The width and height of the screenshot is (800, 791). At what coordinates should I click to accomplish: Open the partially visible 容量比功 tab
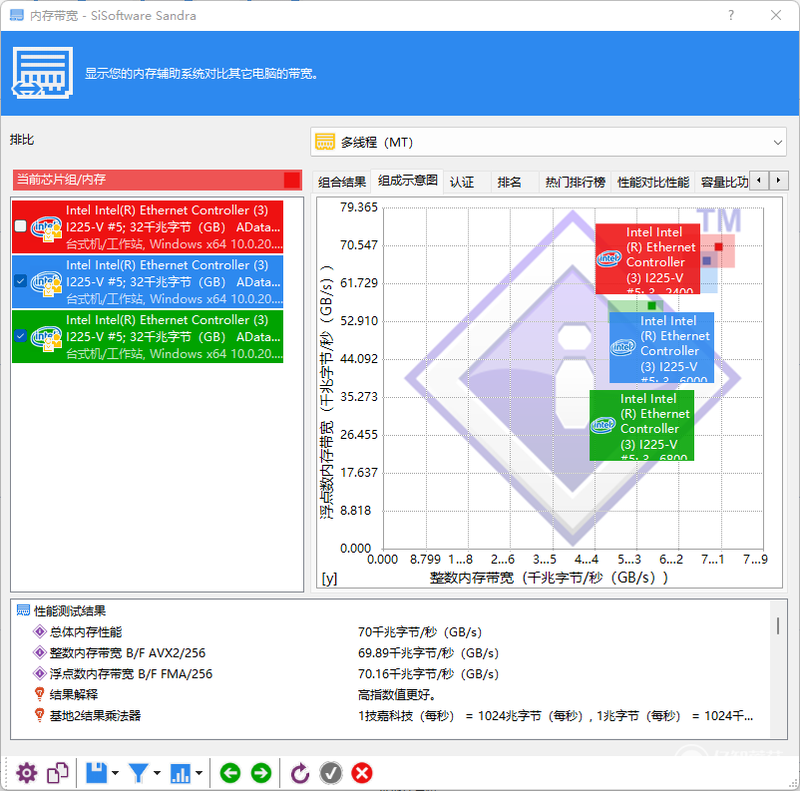click(x=724, y=182)
